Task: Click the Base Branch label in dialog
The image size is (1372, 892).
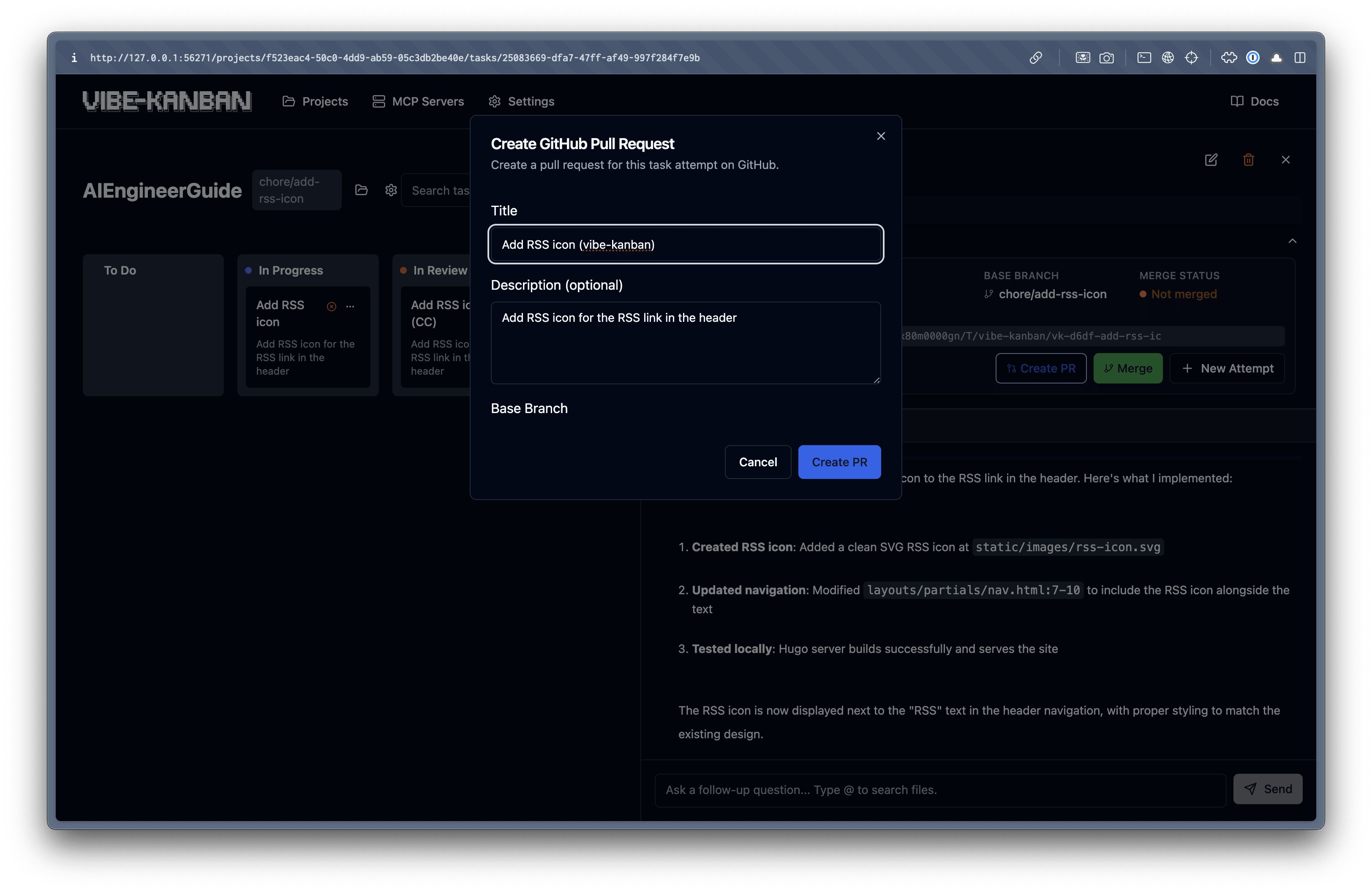Action: coord(528,408)
